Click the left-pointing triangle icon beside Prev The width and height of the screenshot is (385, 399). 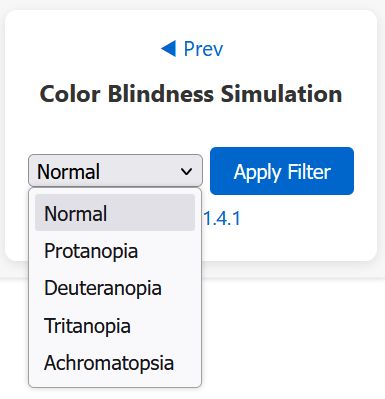pyautogui.click(x=168, y=49)
